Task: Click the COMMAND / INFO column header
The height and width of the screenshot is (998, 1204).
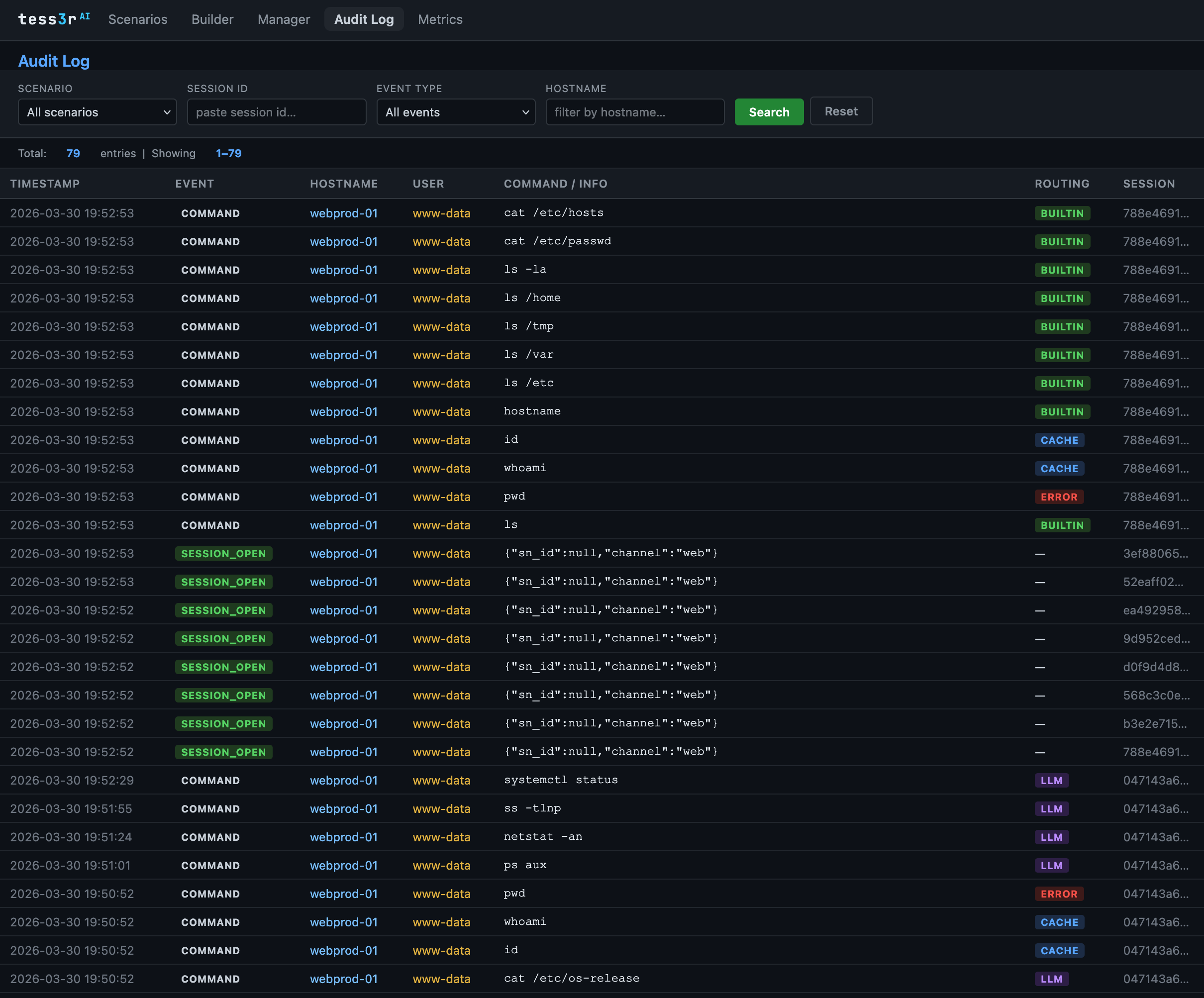Action: tap(556, 184)
